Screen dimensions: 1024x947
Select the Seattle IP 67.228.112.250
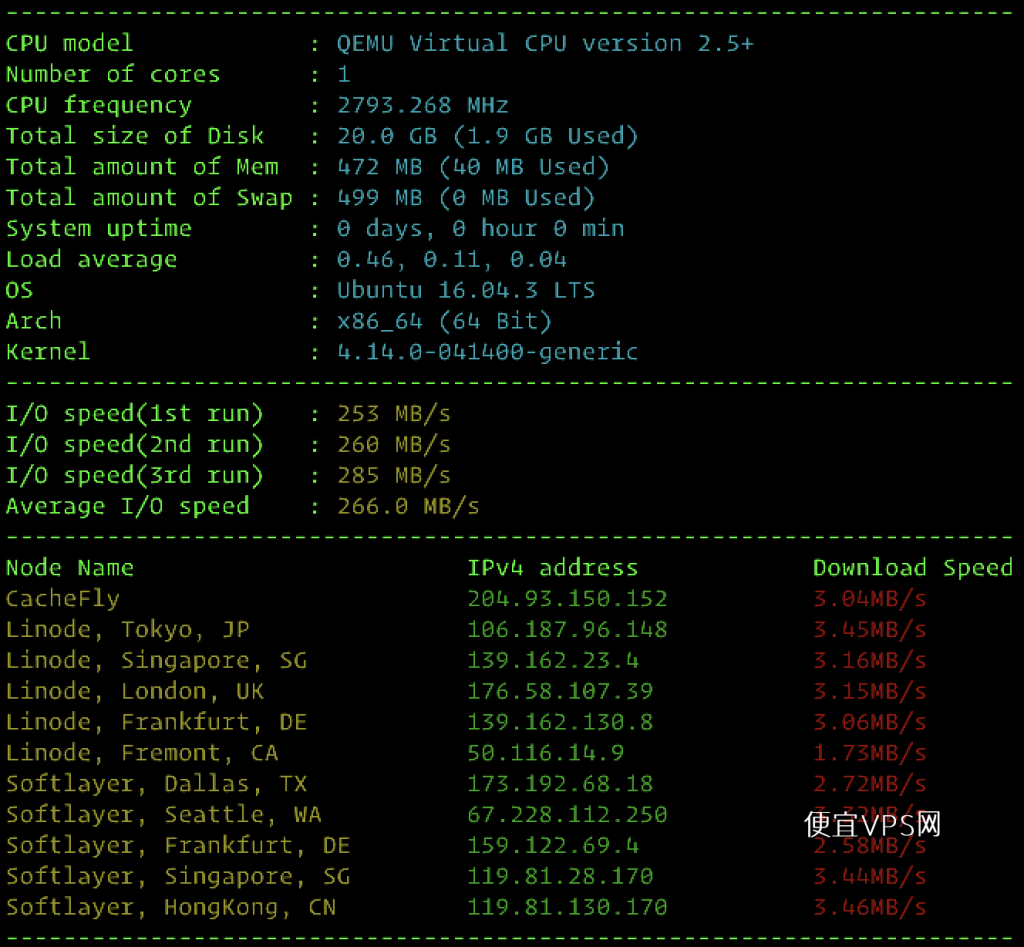[567, 814]
